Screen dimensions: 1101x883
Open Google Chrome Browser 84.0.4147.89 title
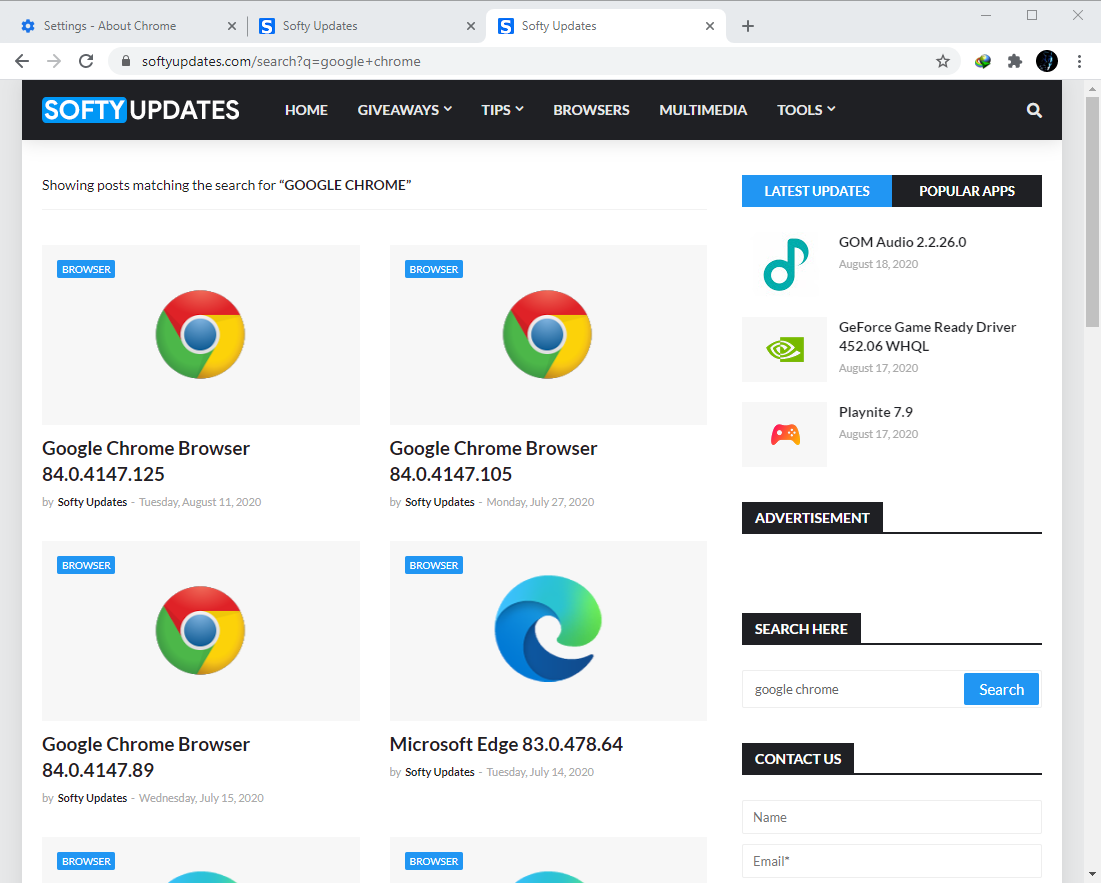click(146, 757)
